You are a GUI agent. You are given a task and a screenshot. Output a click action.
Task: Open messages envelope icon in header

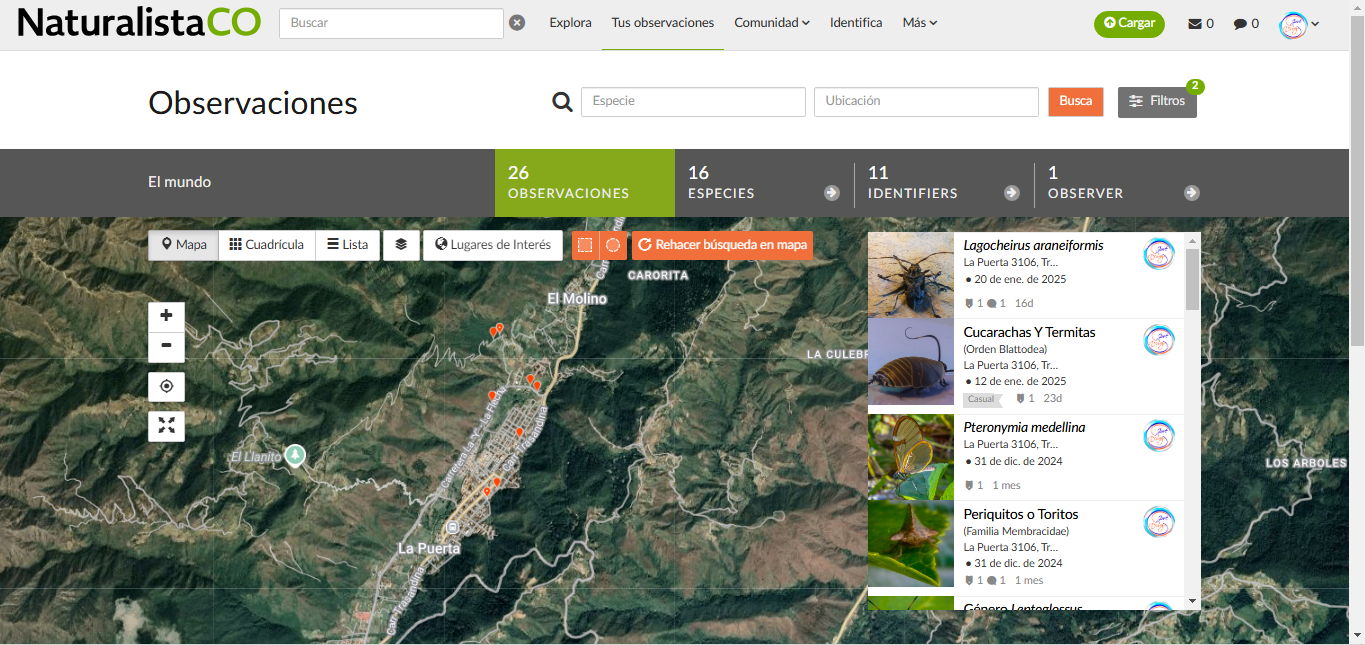click(1195, 24)
